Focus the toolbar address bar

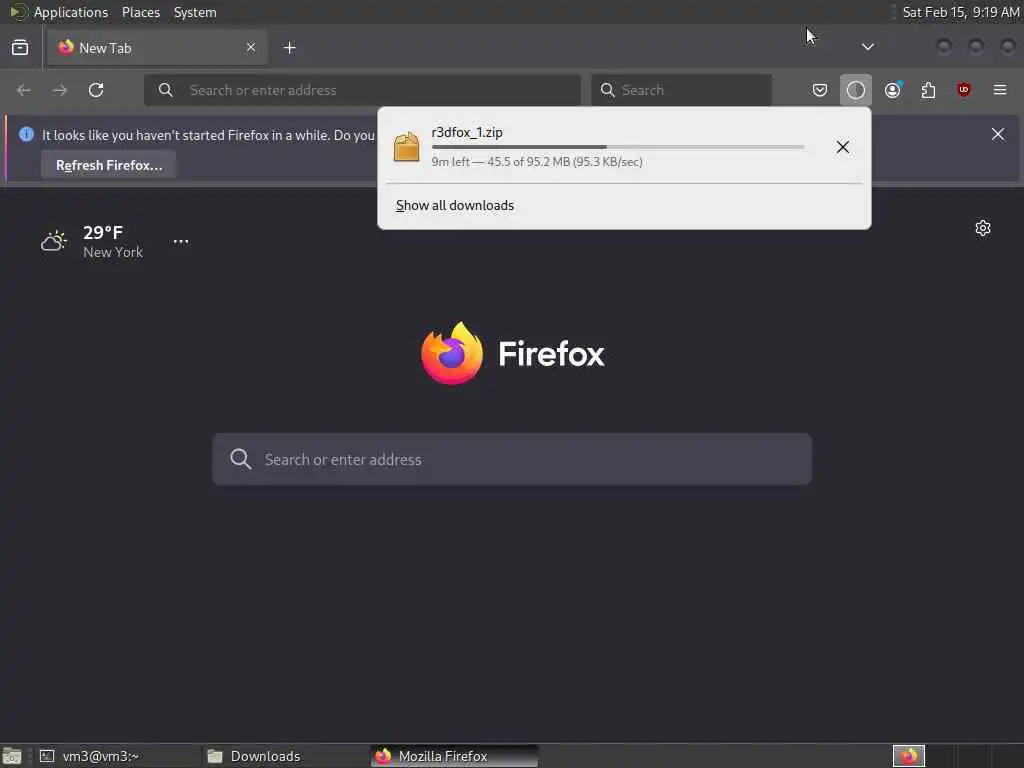pyautogui.click(x=362, y=90)
